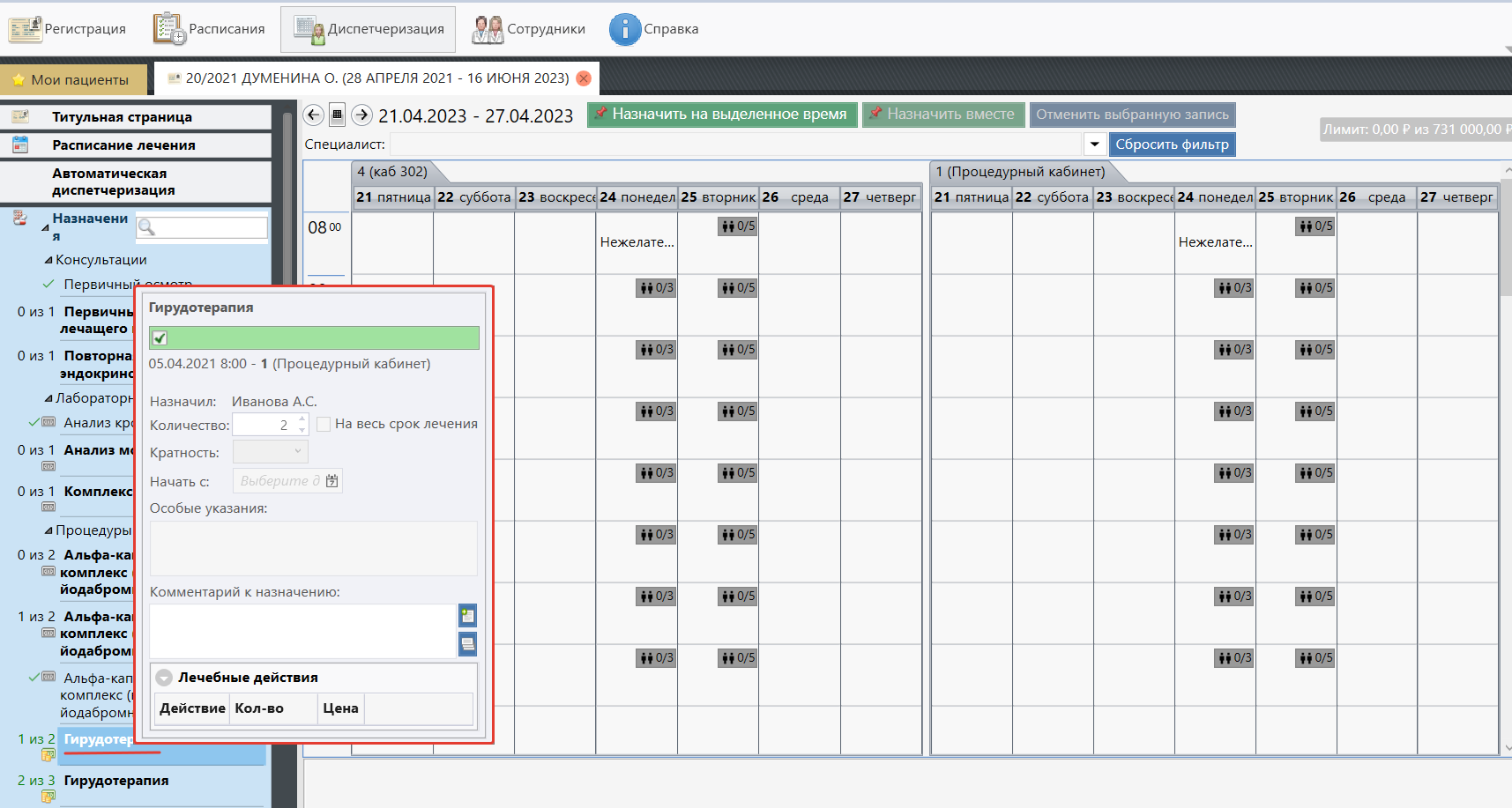Go to previous week with left arrow
Screen dimensions: 1512x808
[x=313, y=115]
